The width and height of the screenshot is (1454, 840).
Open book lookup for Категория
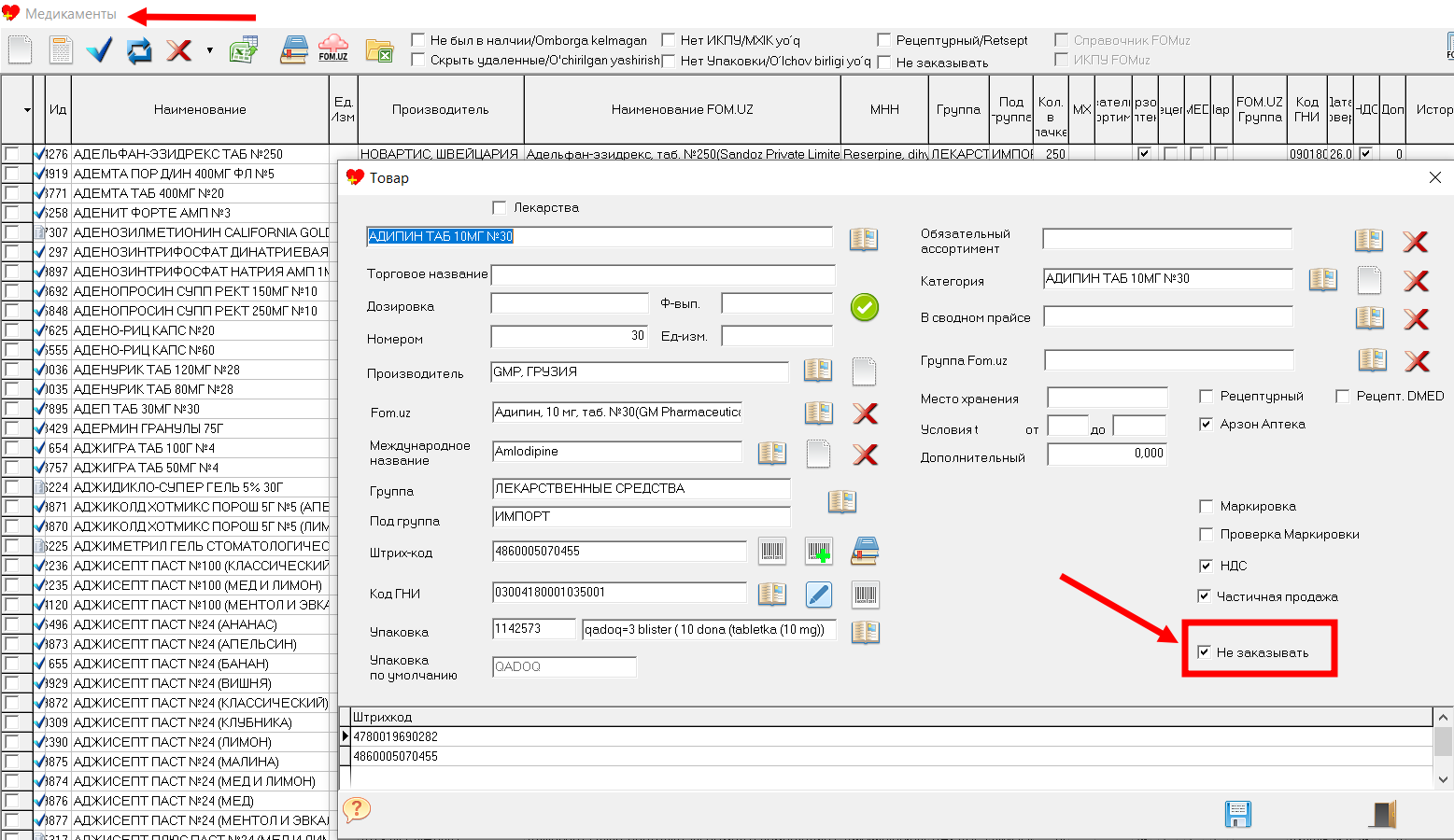[1323, 278]
